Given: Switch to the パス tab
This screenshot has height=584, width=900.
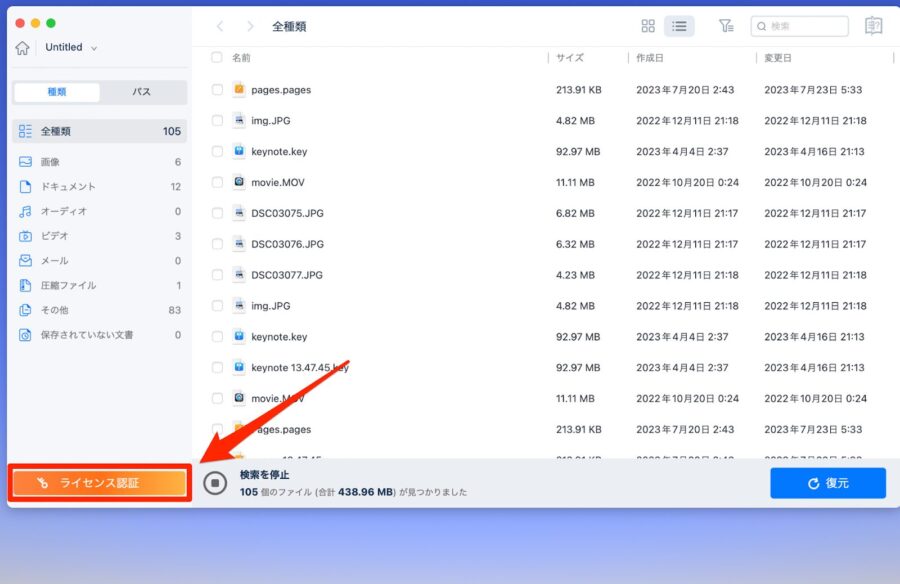Looking at the screenshot, I should click(x=142, y=92).
